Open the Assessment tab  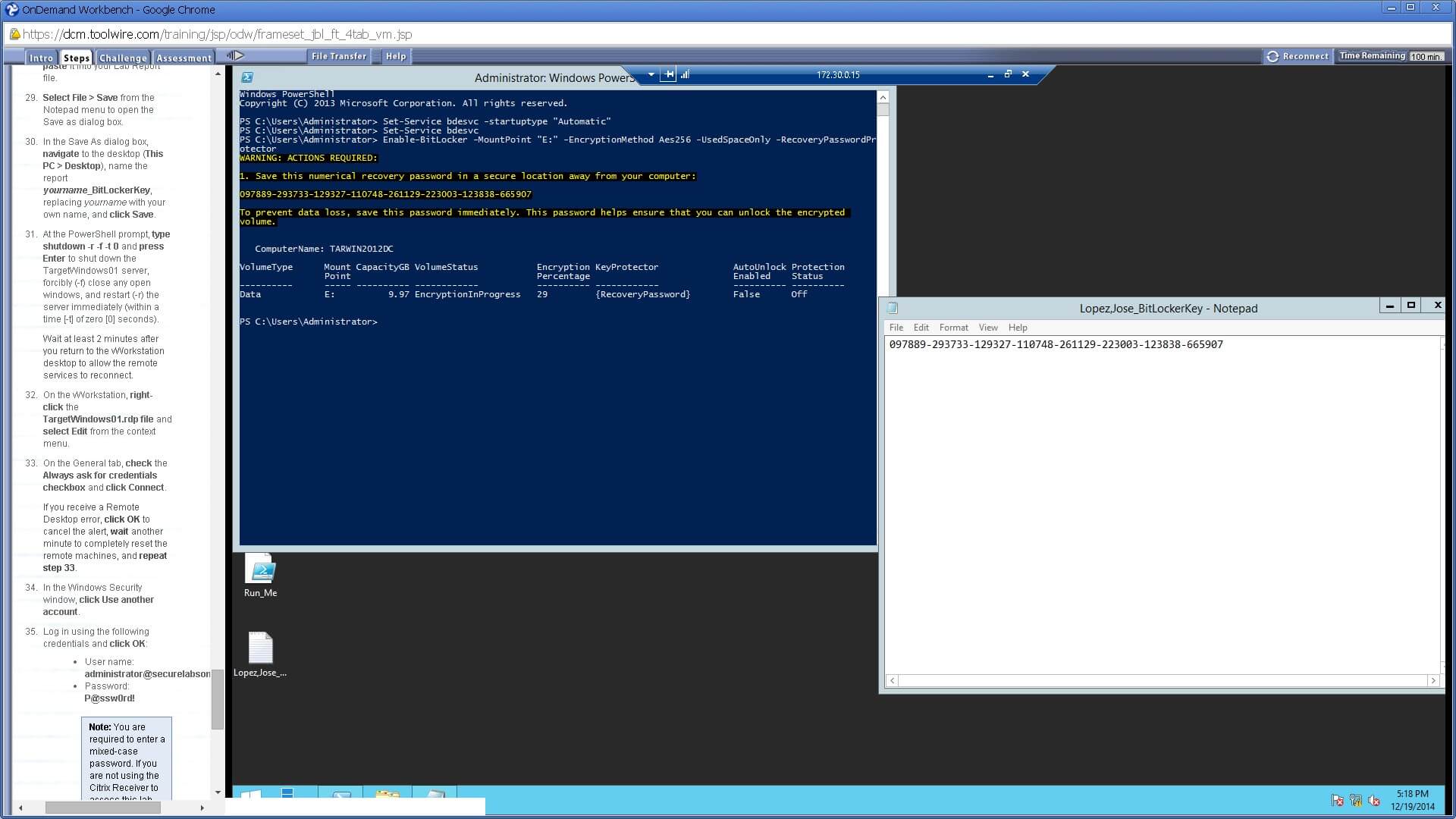coord(184,58)
